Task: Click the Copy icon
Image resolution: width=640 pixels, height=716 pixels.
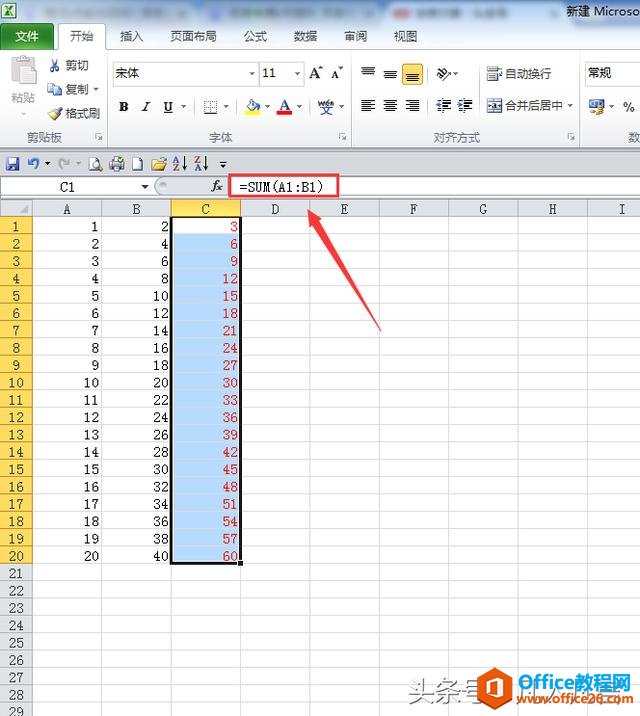Action: coord(54,89)
